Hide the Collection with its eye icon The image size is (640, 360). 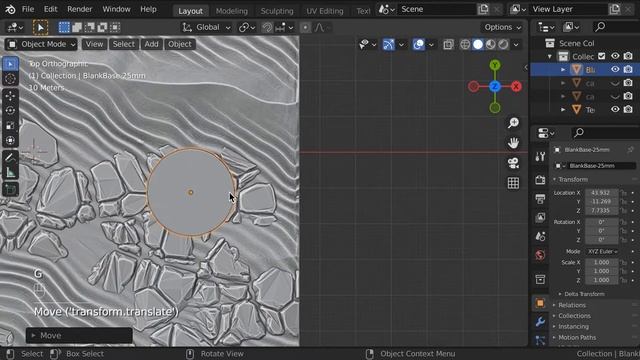(615, 56)
